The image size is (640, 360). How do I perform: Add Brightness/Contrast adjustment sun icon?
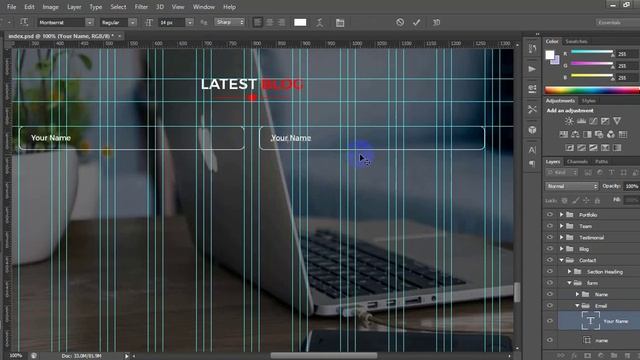tap(569, 121)
